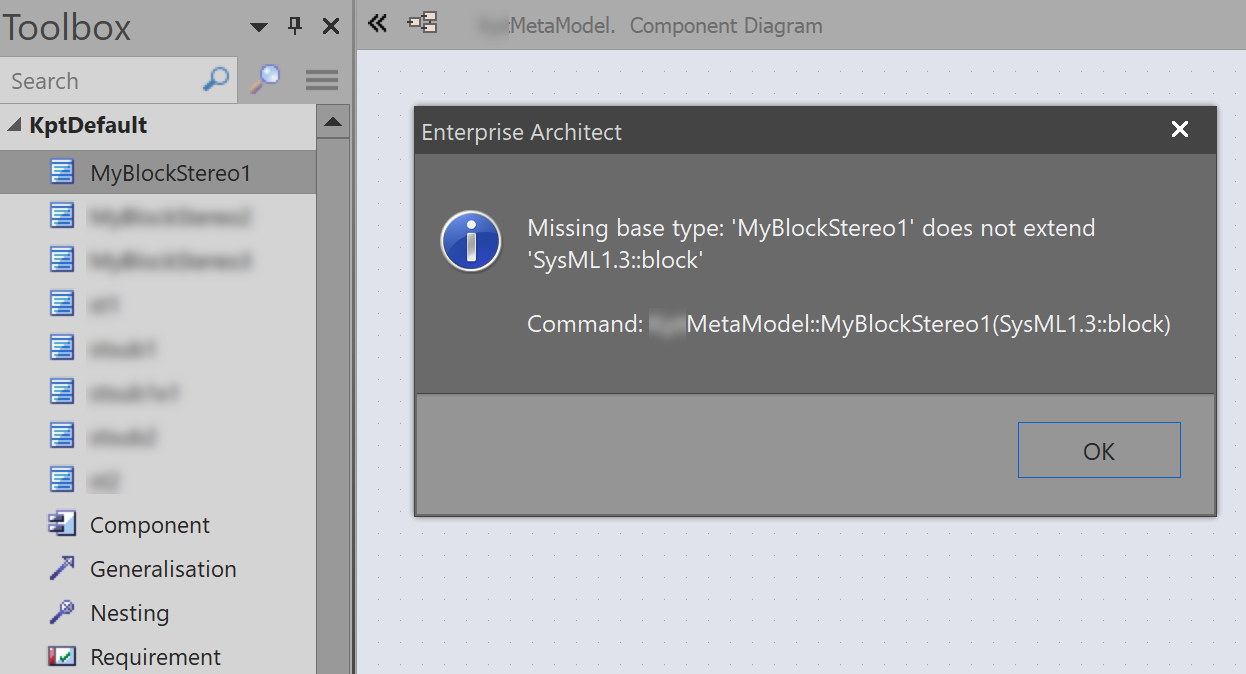This screenshot has height=674, width=1246.
Task: Select the Nesting connector tool
Action: pyautogui.click(x=158, y=613)
